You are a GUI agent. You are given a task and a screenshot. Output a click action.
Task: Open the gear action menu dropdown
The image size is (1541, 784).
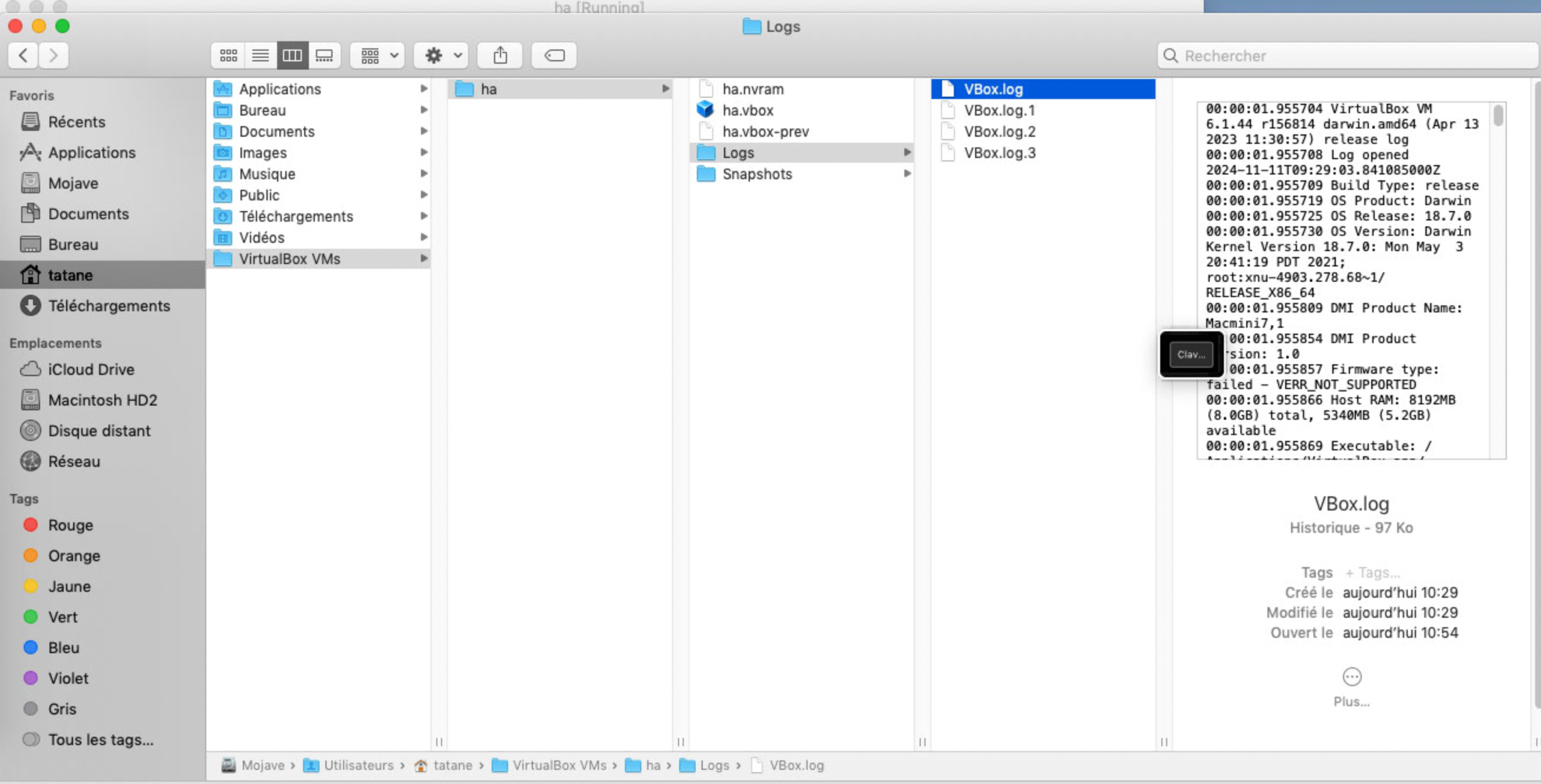click(x=442, y=55)
